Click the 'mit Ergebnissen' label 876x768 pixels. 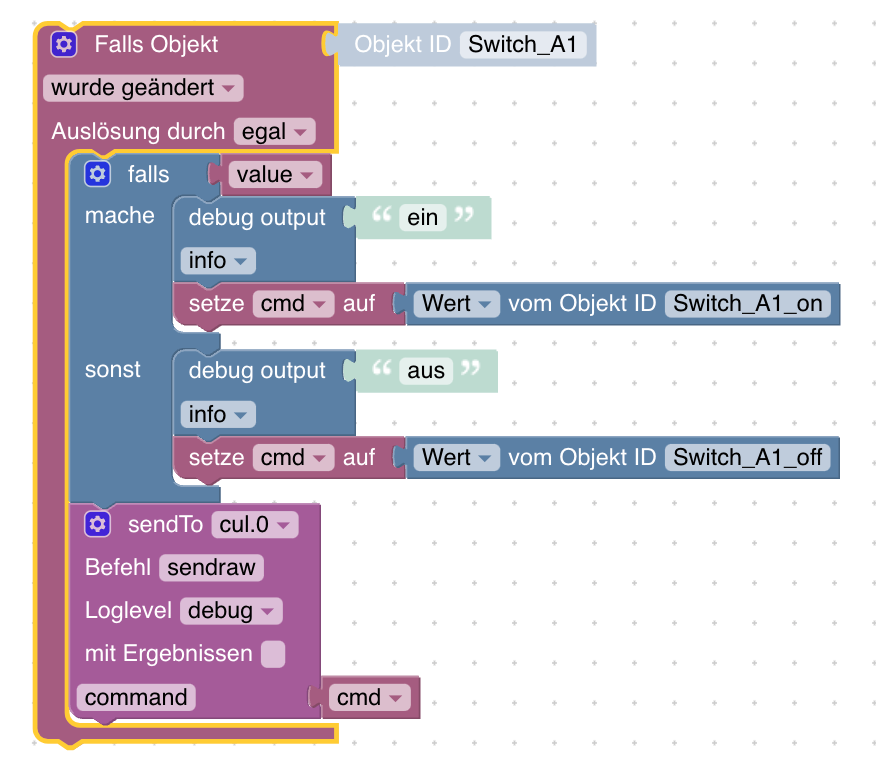[169, 653]
